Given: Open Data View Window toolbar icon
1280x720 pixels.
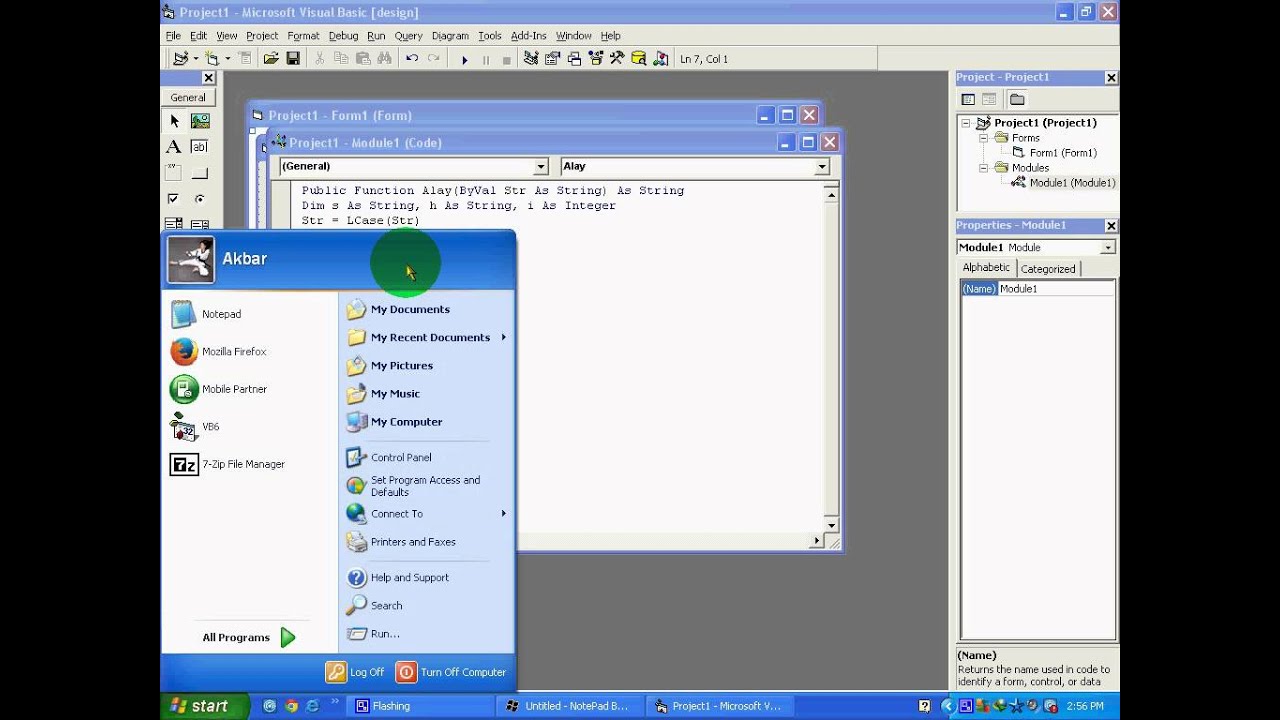Looking at the screenshot, I should coord(639,59).
